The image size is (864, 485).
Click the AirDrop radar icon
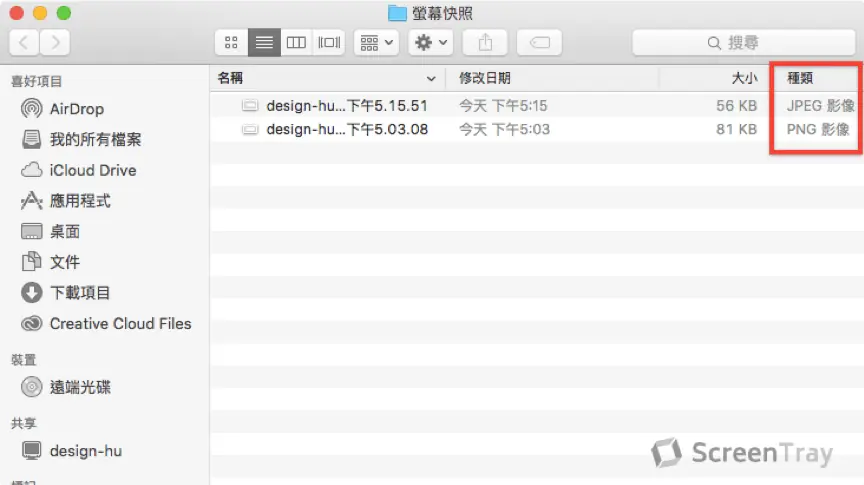click(x=31, y=108)
